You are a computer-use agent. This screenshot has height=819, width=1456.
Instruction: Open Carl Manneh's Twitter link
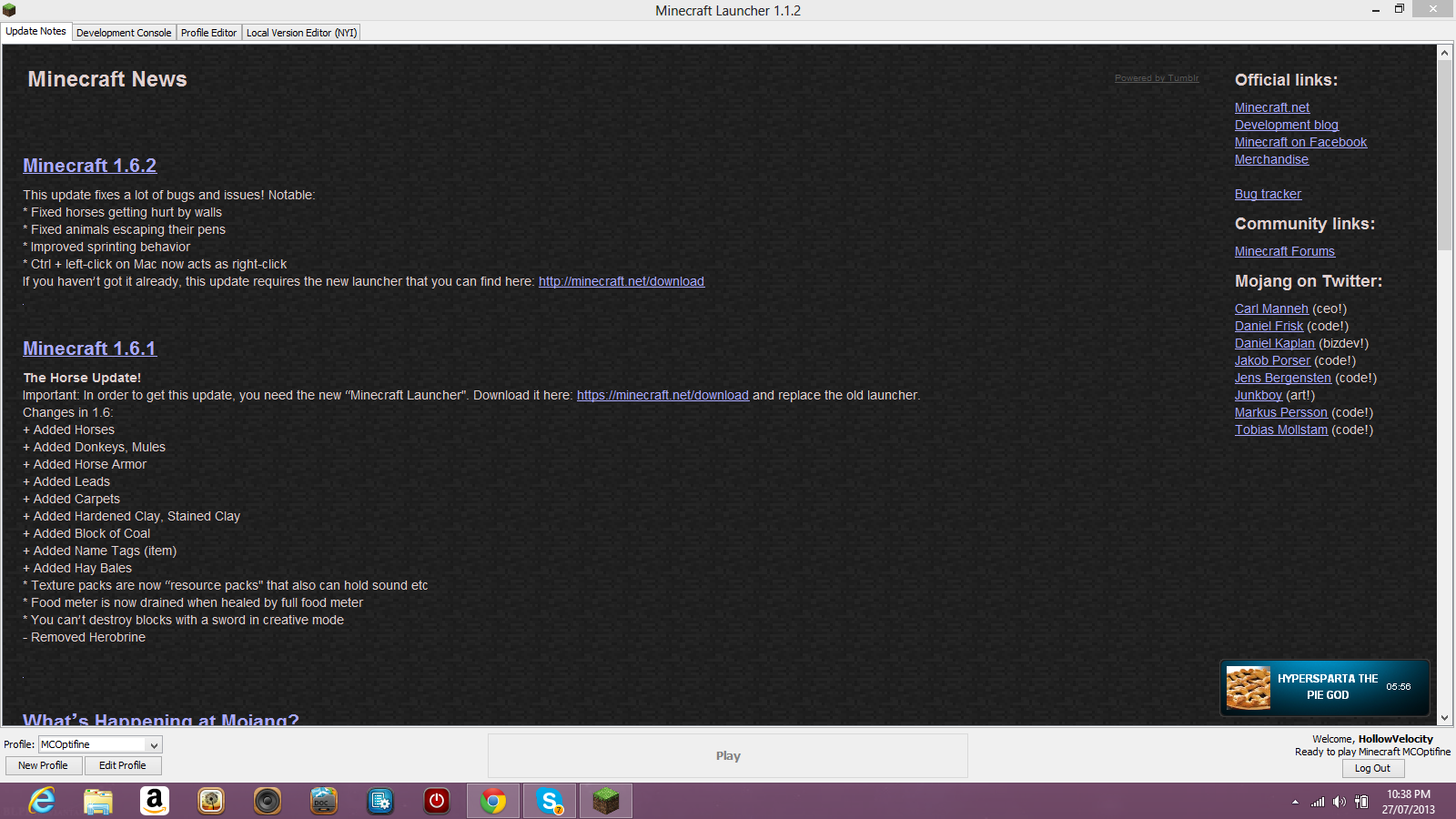pos(1271,308)
